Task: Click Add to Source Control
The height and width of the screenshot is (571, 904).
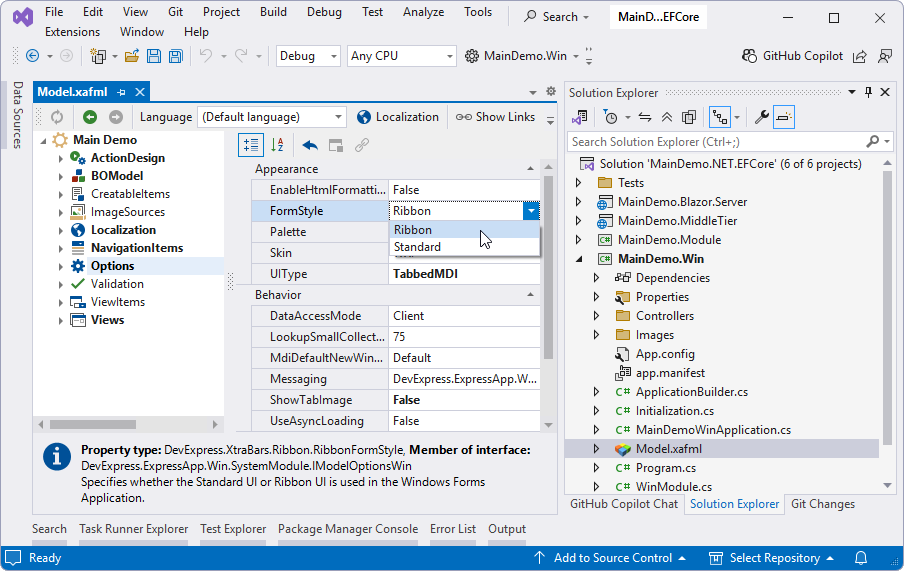Action: pos(610,558)
